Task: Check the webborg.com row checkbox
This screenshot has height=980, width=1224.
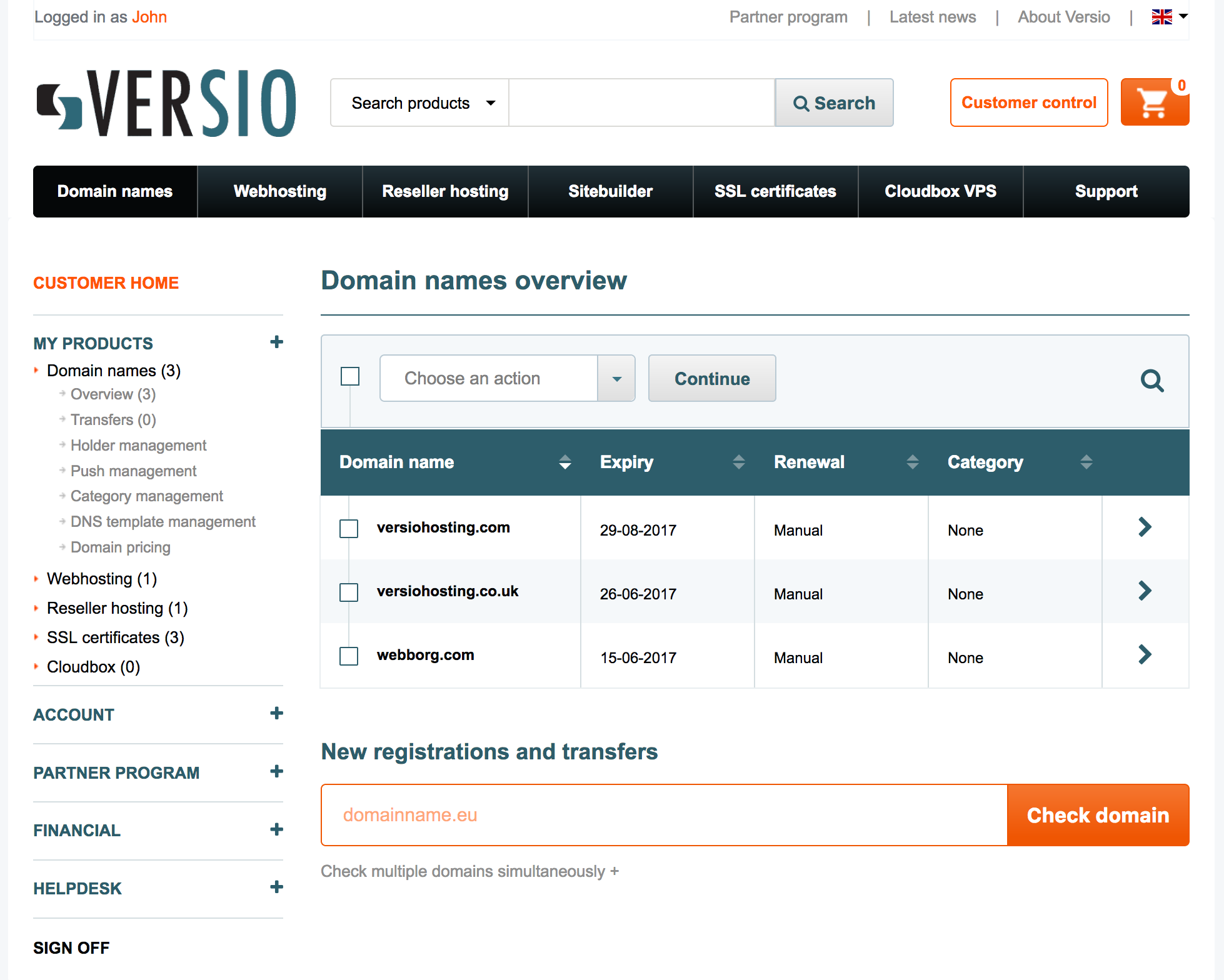Action: coord(349,656)
